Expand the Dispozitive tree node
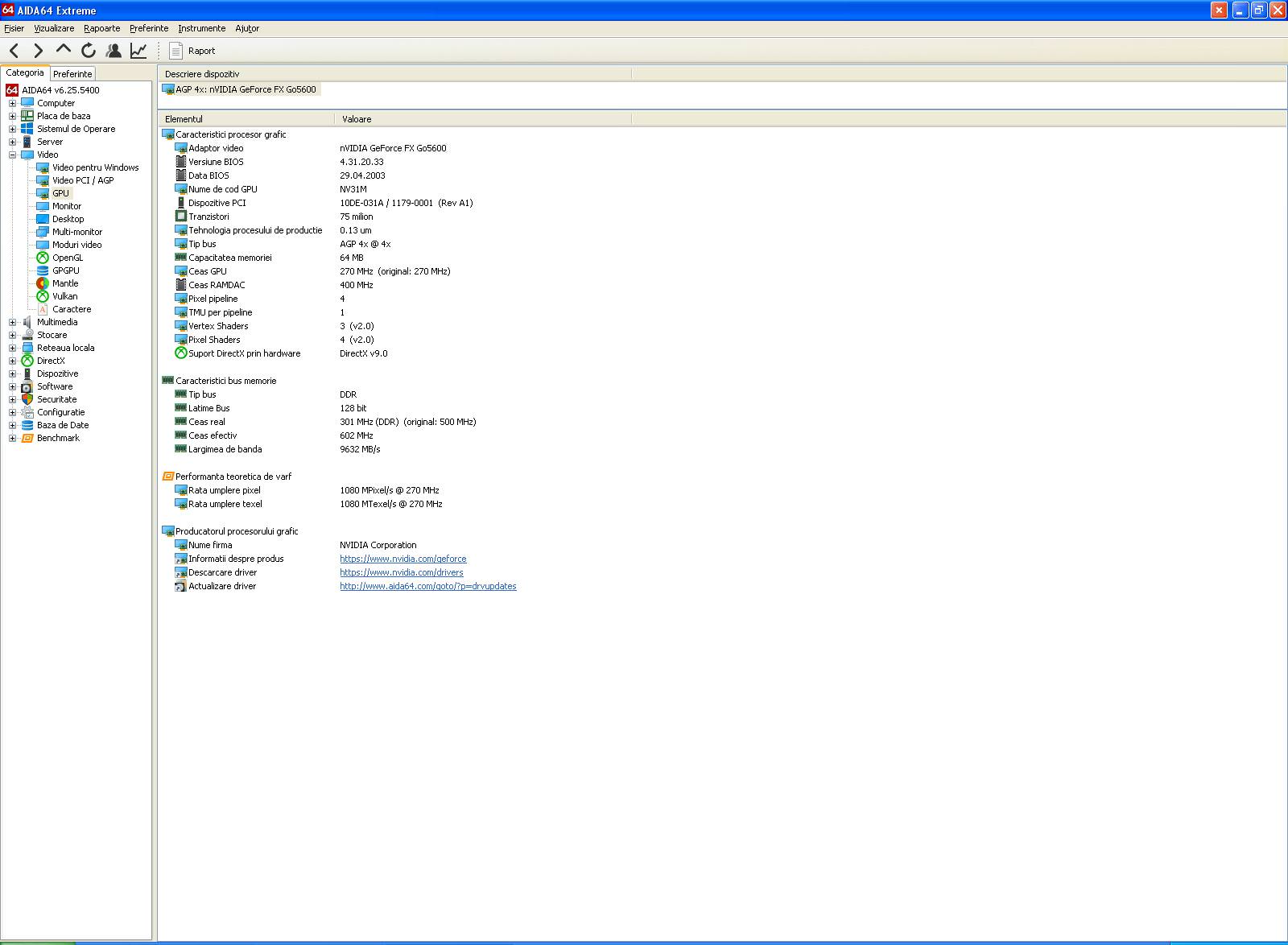This screenshot has width=1288, height=945. [12, 373]
